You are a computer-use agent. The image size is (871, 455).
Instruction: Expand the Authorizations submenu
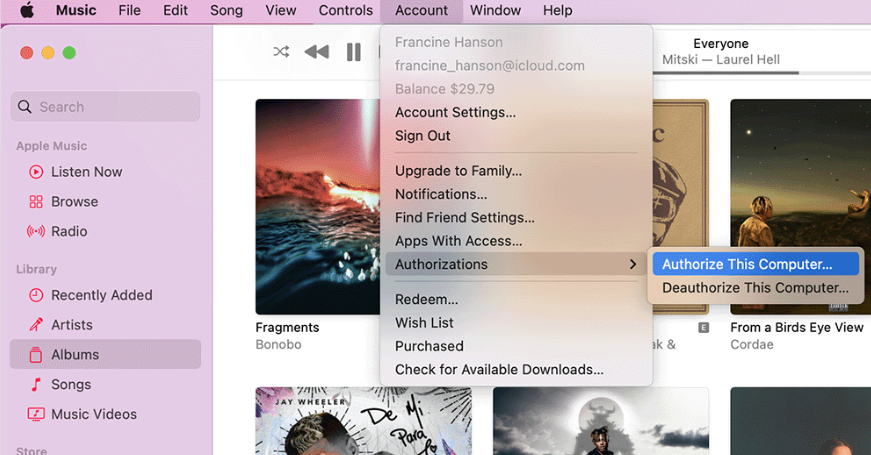516,264
